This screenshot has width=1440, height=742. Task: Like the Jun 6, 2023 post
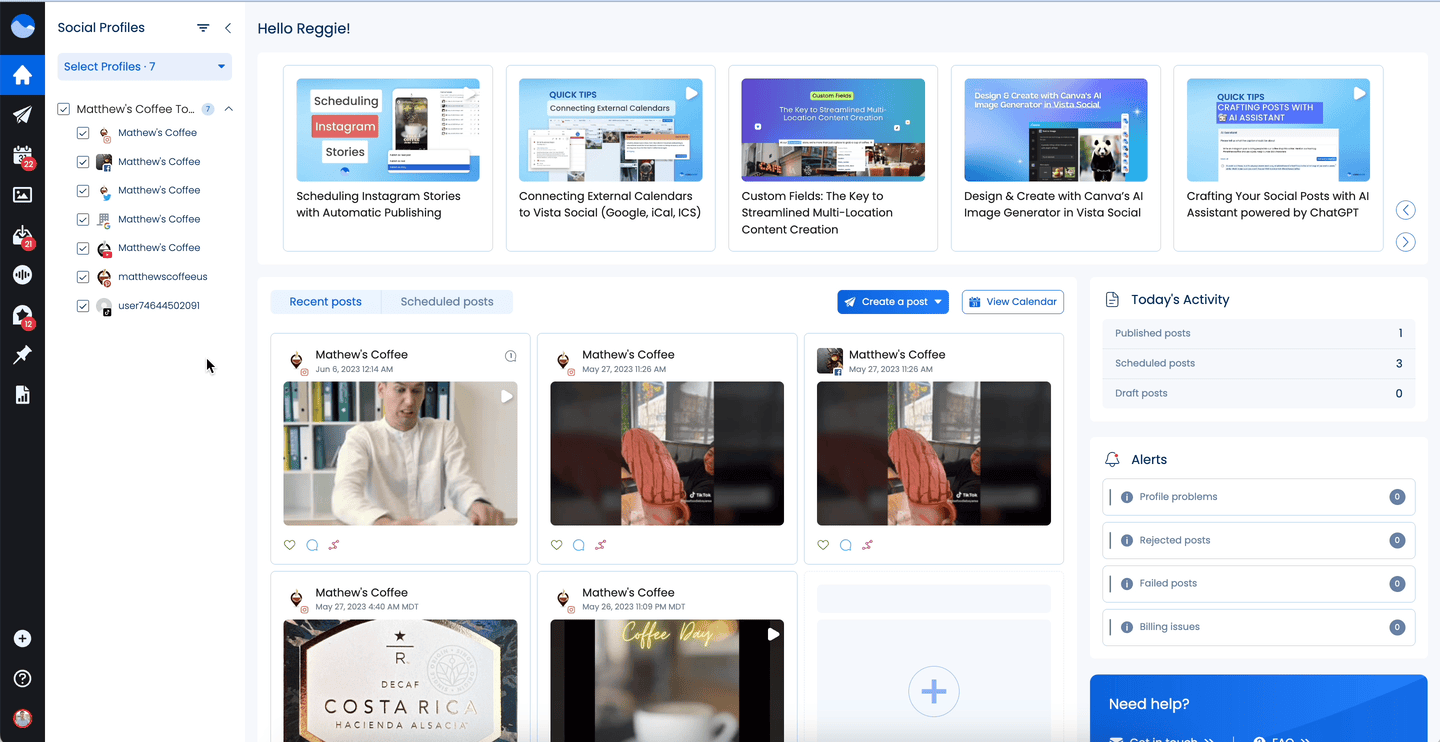290,545
